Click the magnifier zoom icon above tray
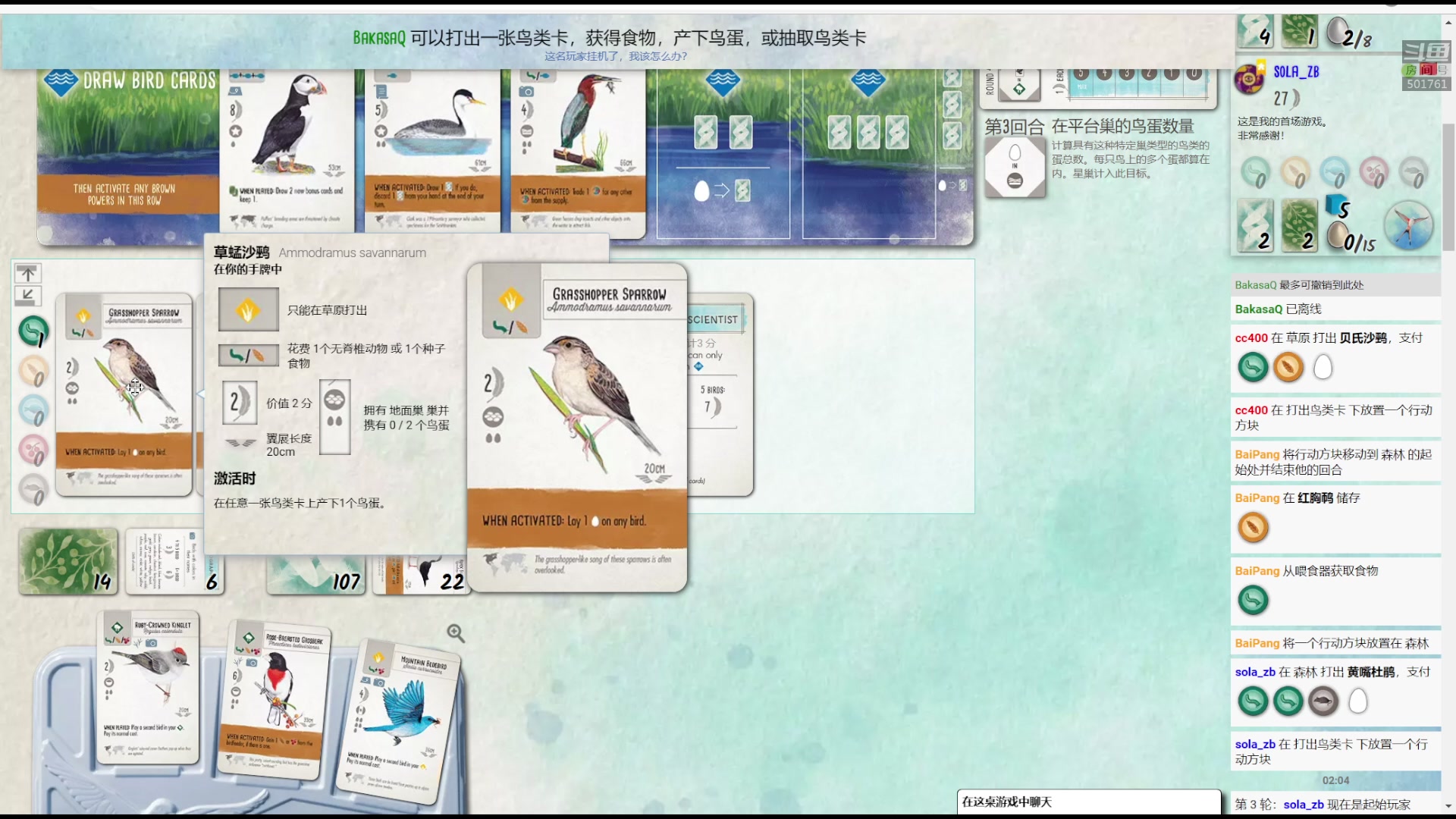1456x819 pixels. pyautogui.click(x=455, y=633)
